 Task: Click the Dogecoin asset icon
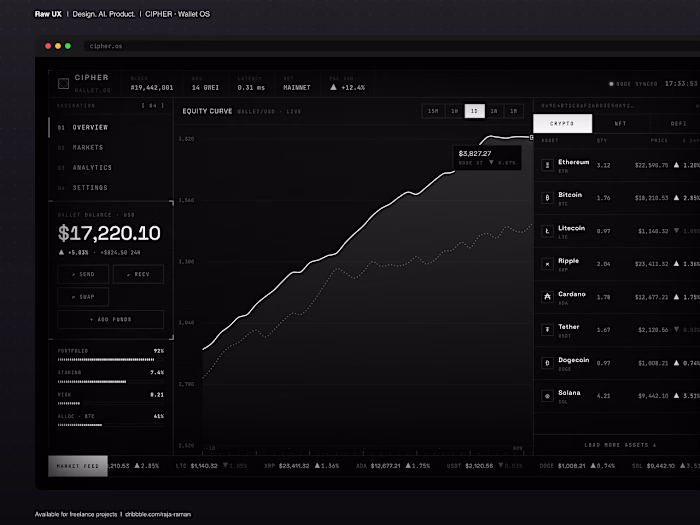pos(547,363)
